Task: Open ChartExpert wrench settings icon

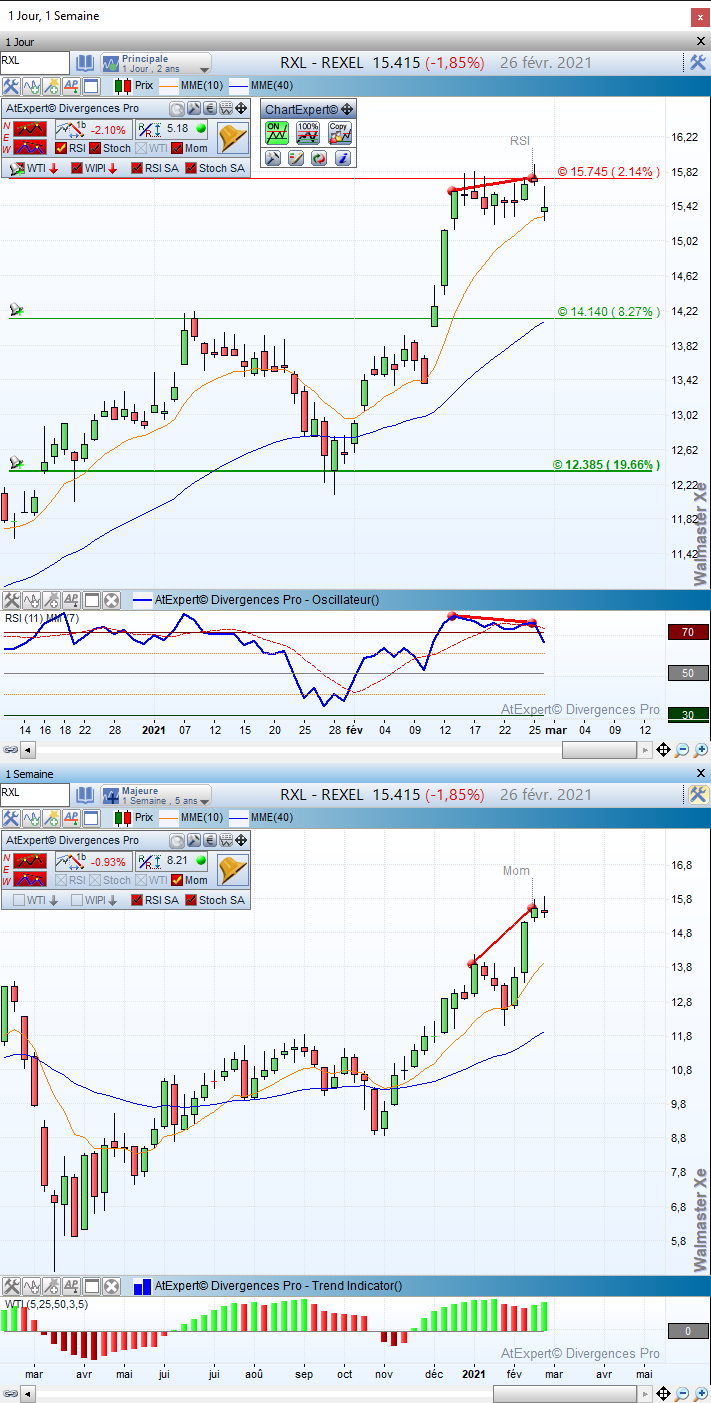Action: [x=272, y=158]
